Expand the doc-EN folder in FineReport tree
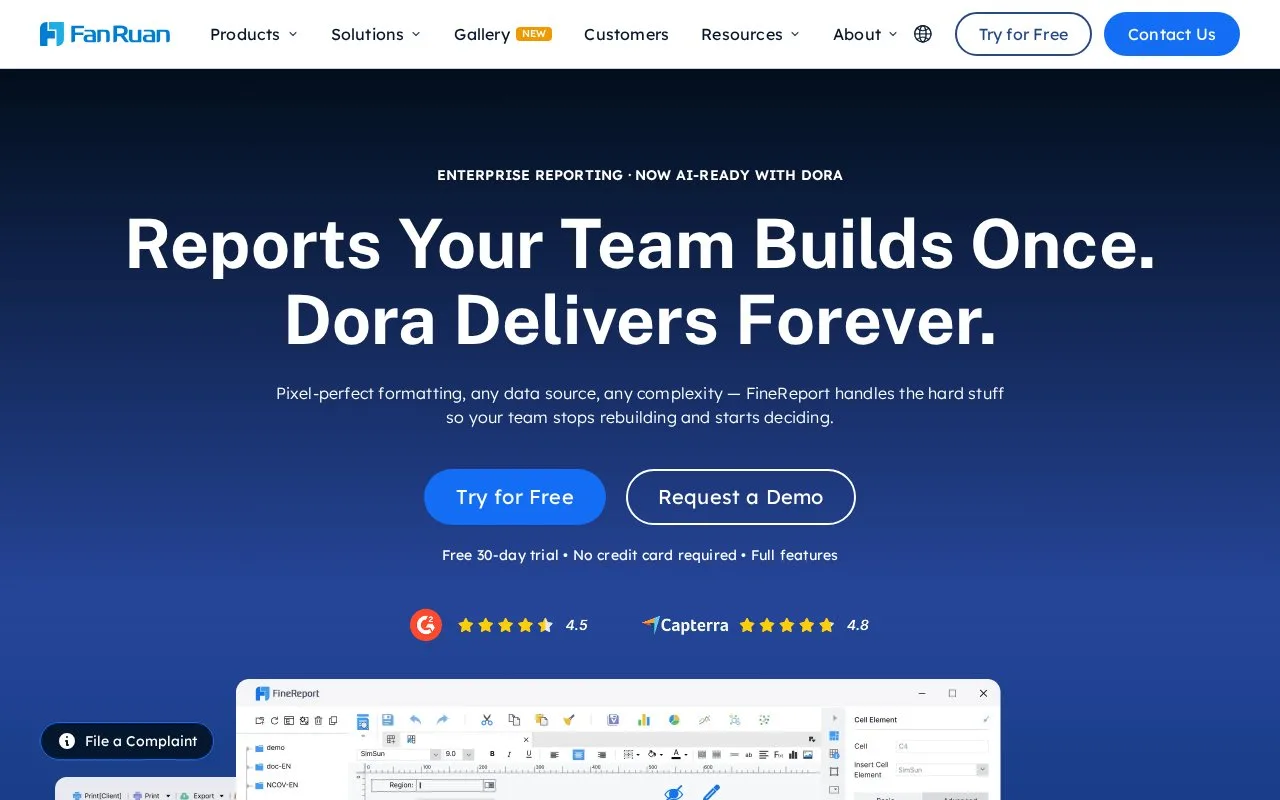Screen dimensions: 1280x800 (249, 767)
